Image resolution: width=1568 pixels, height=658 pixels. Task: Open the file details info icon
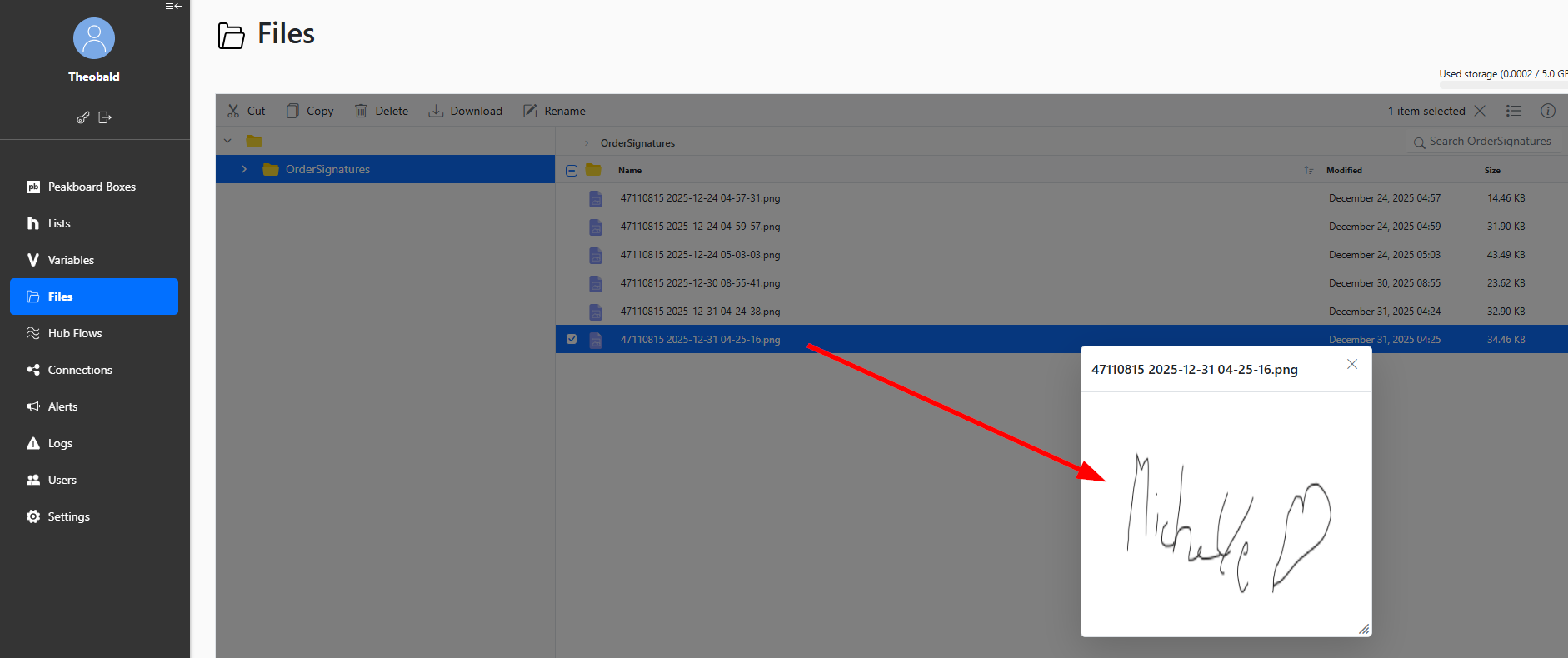point(1547,111)
